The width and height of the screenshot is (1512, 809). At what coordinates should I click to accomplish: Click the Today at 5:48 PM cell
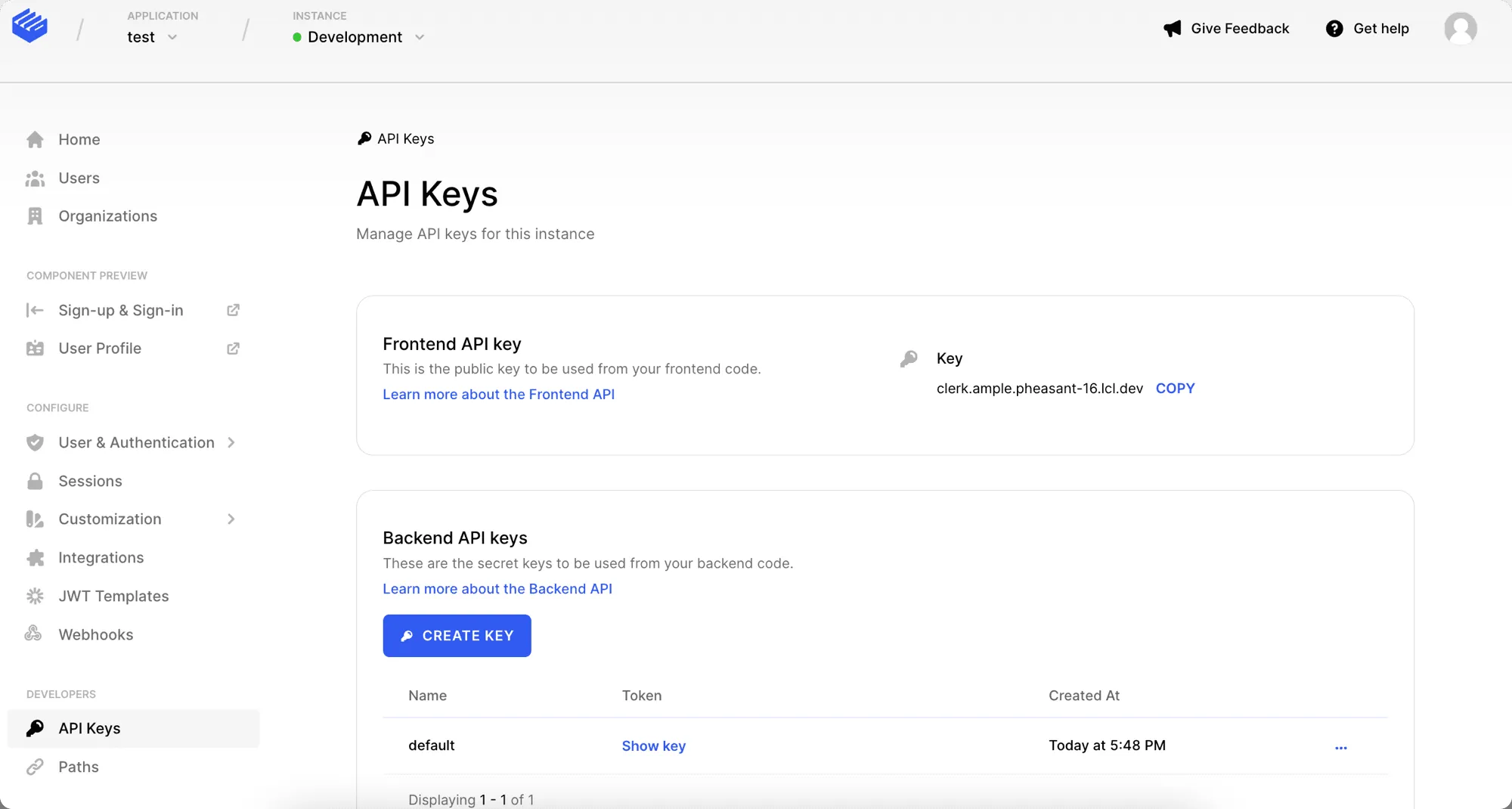1107,745
